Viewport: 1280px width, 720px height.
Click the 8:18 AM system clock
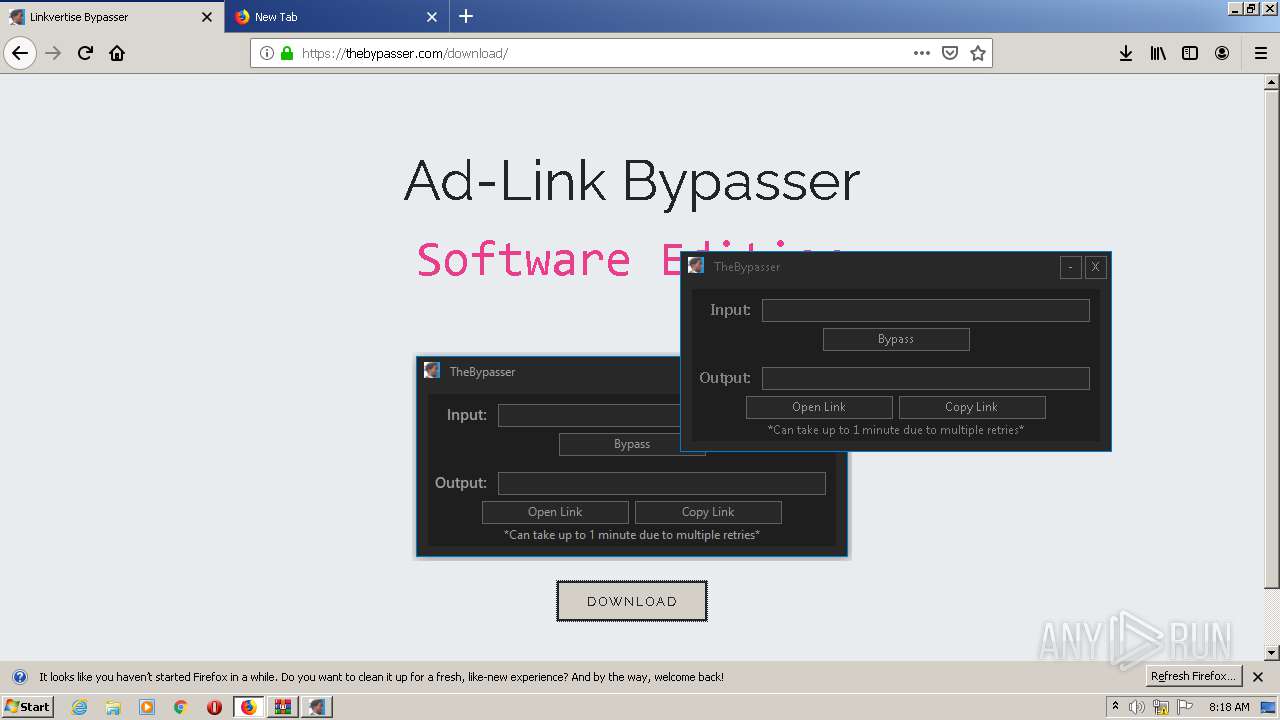1229,707
